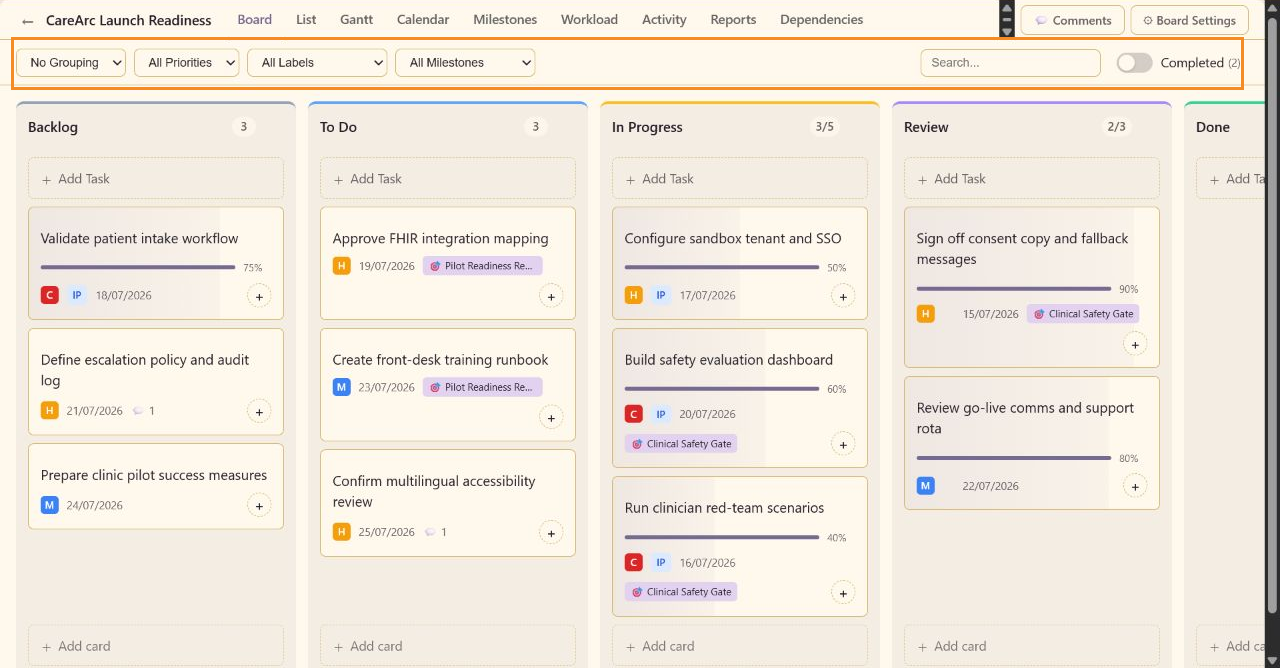Click the M priority badge on Create front-desk training runbook
Image resolution: width=1280 pixels, height=668 pixels.
342,387
